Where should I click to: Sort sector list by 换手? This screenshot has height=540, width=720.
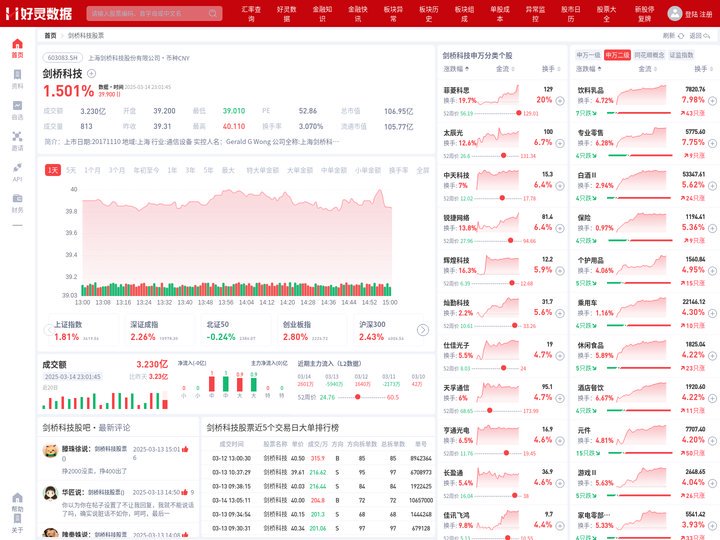click(703, 69)
